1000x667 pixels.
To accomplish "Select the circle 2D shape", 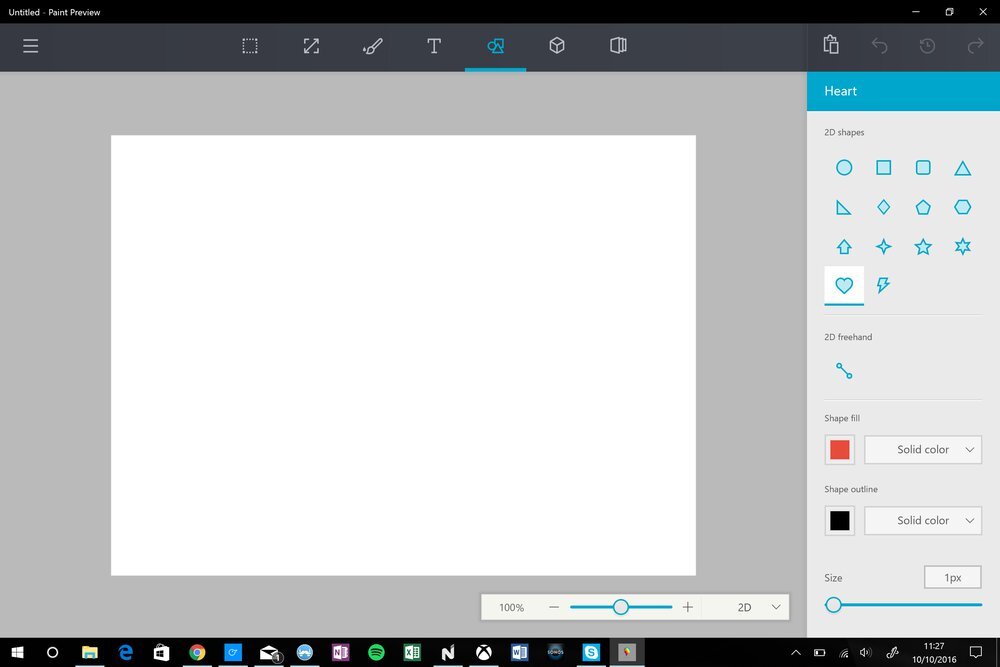I will tap(844, 168).
